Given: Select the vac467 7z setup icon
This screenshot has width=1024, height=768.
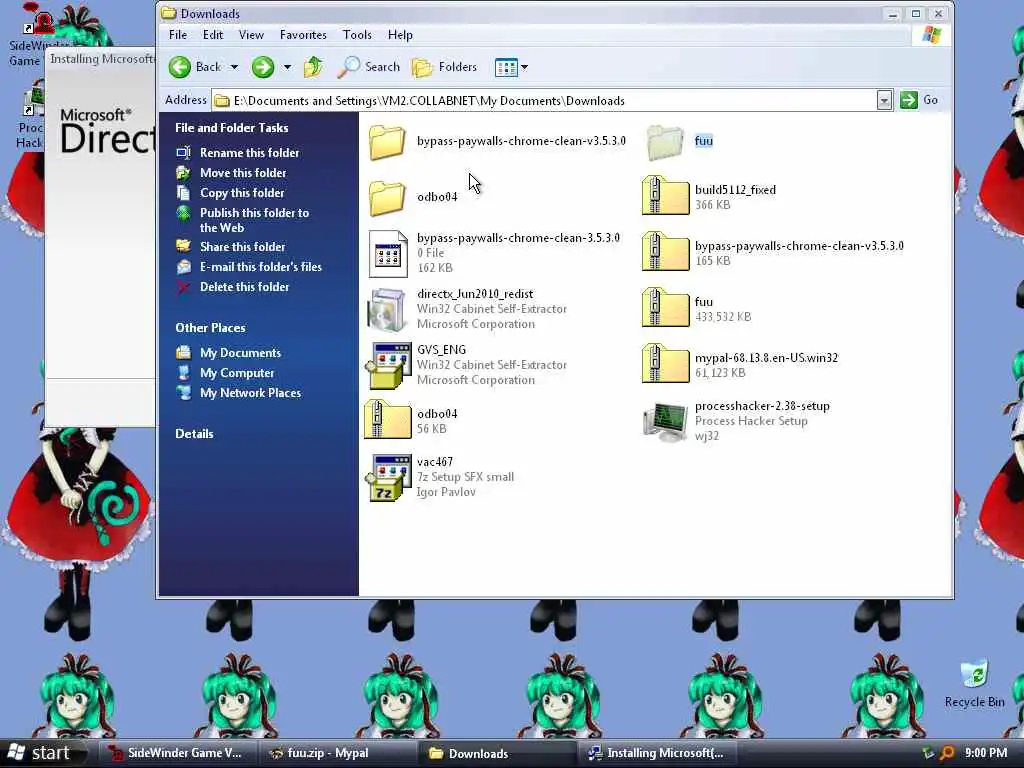Looking at the screenshot, I should [389, 478].
